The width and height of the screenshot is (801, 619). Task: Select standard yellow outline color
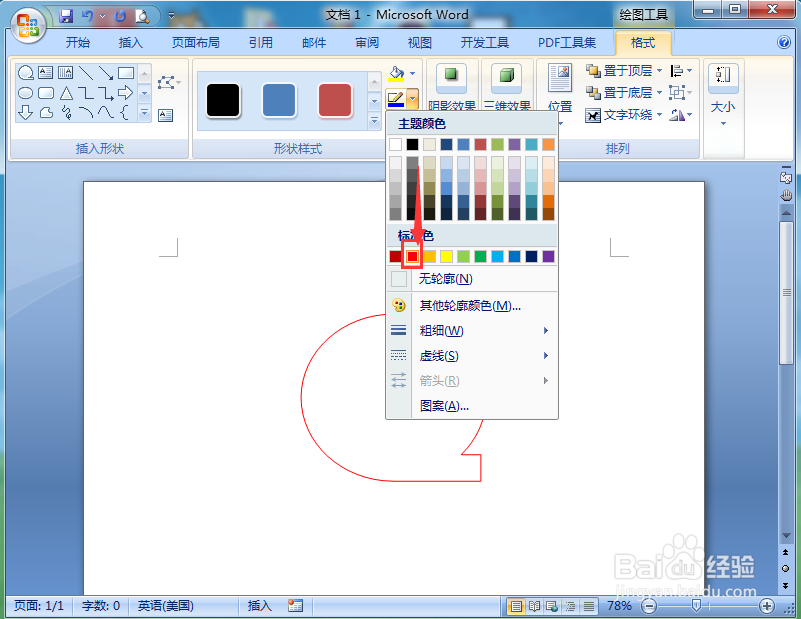[446, 256]
